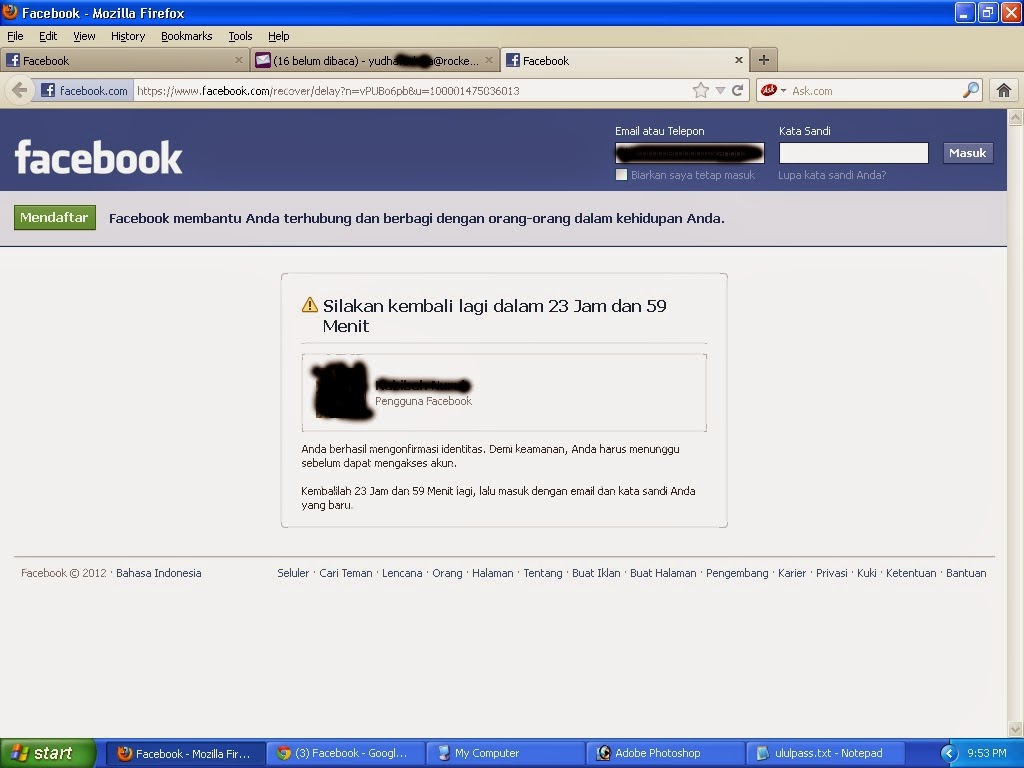Click the warning triangle icon in the notice
This screenshot has height=768, width=1024.
310,305
